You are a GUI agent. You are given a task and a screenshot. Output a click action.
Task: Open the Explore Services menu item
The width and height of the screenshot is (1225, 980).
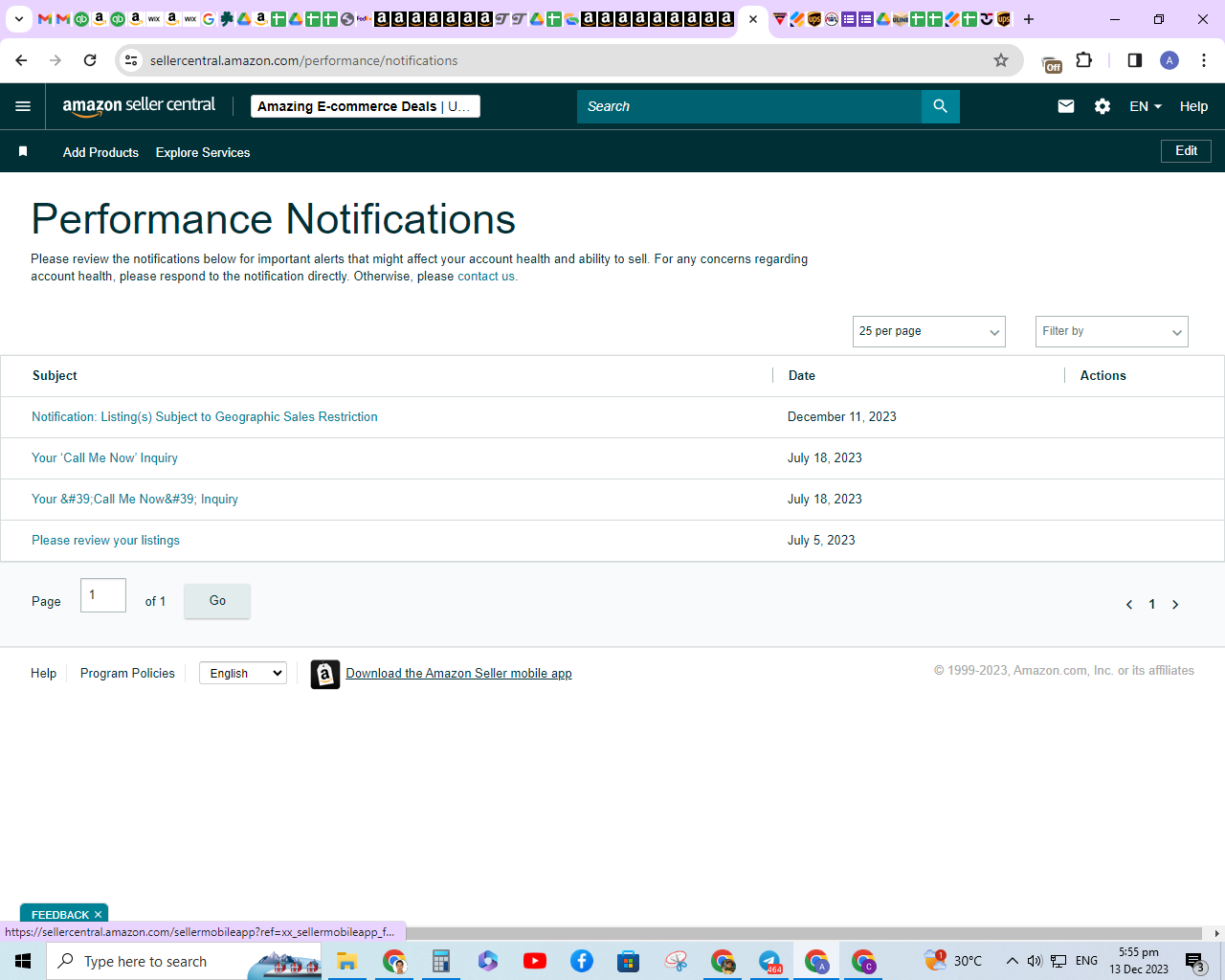tap(203, 152)
